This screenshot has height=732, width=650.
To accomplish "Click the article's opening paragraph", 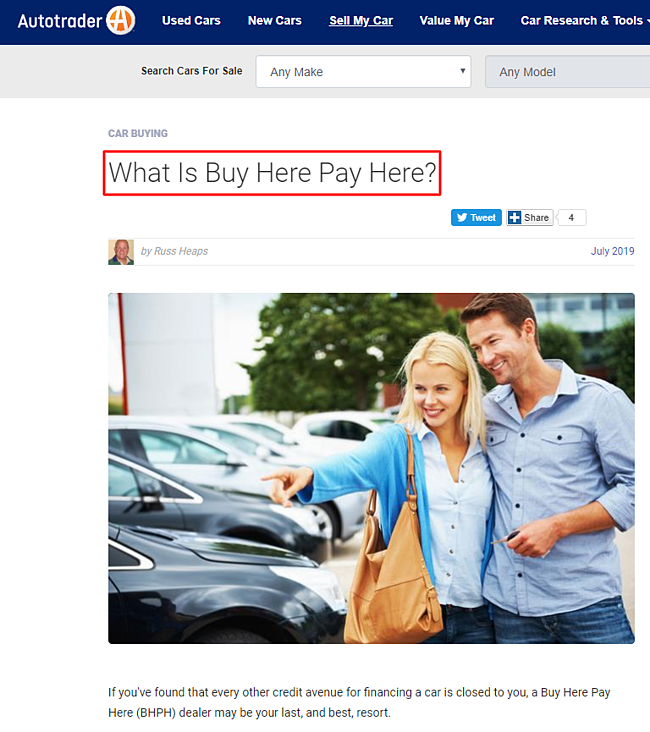I will coord(359,702).
